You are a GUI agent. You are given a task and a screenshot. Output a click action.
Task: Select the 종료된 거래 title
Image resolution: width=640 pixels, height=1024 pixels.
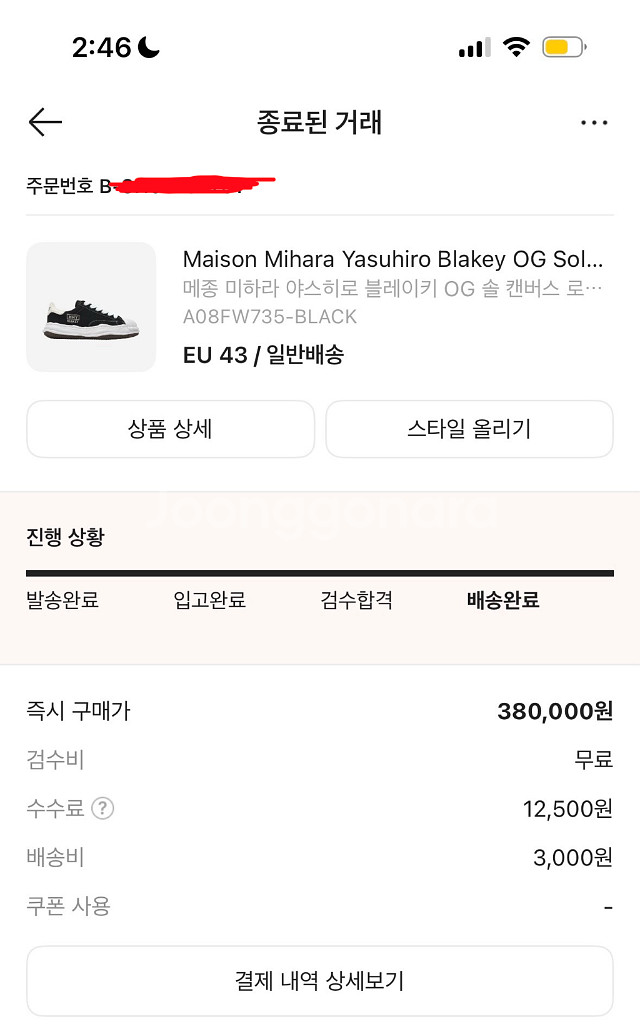pos(319,121)
